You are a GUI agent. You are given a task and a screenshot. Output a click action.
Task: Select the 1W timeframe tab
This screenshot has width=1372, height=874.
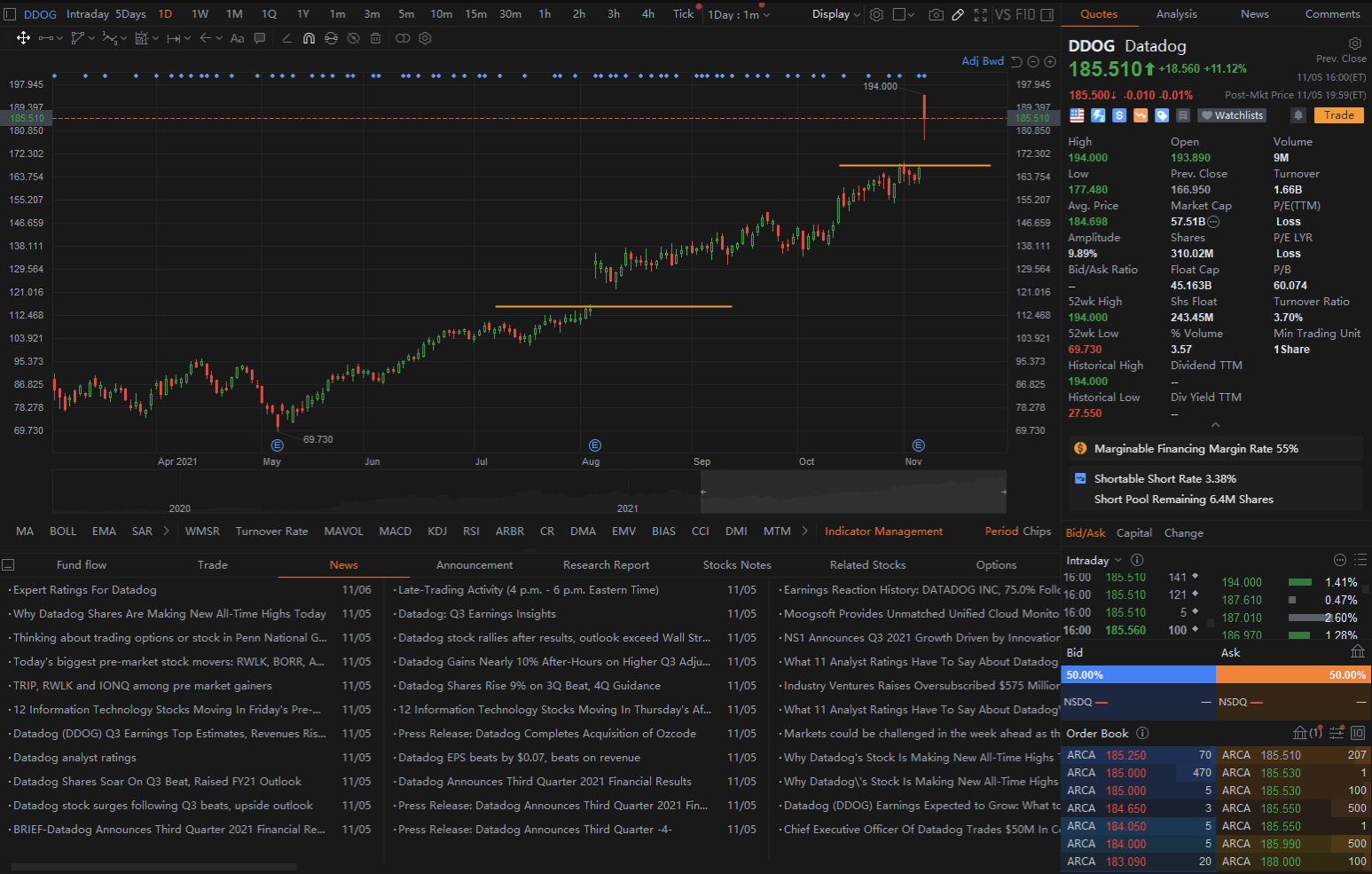(x=200, y=14)
